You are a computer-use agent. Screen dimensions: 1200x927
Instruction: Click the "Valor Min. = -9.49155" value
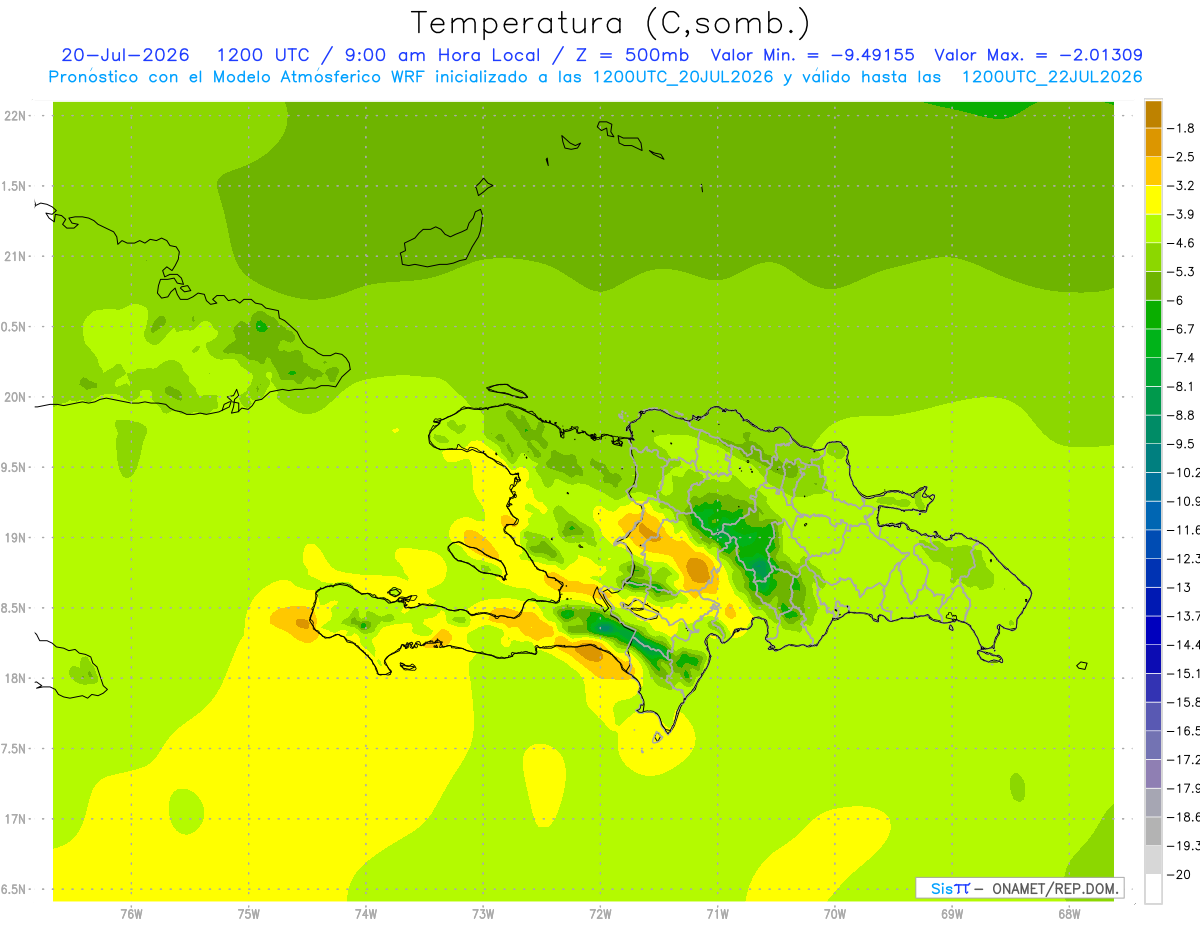click(x=813, y=55)
